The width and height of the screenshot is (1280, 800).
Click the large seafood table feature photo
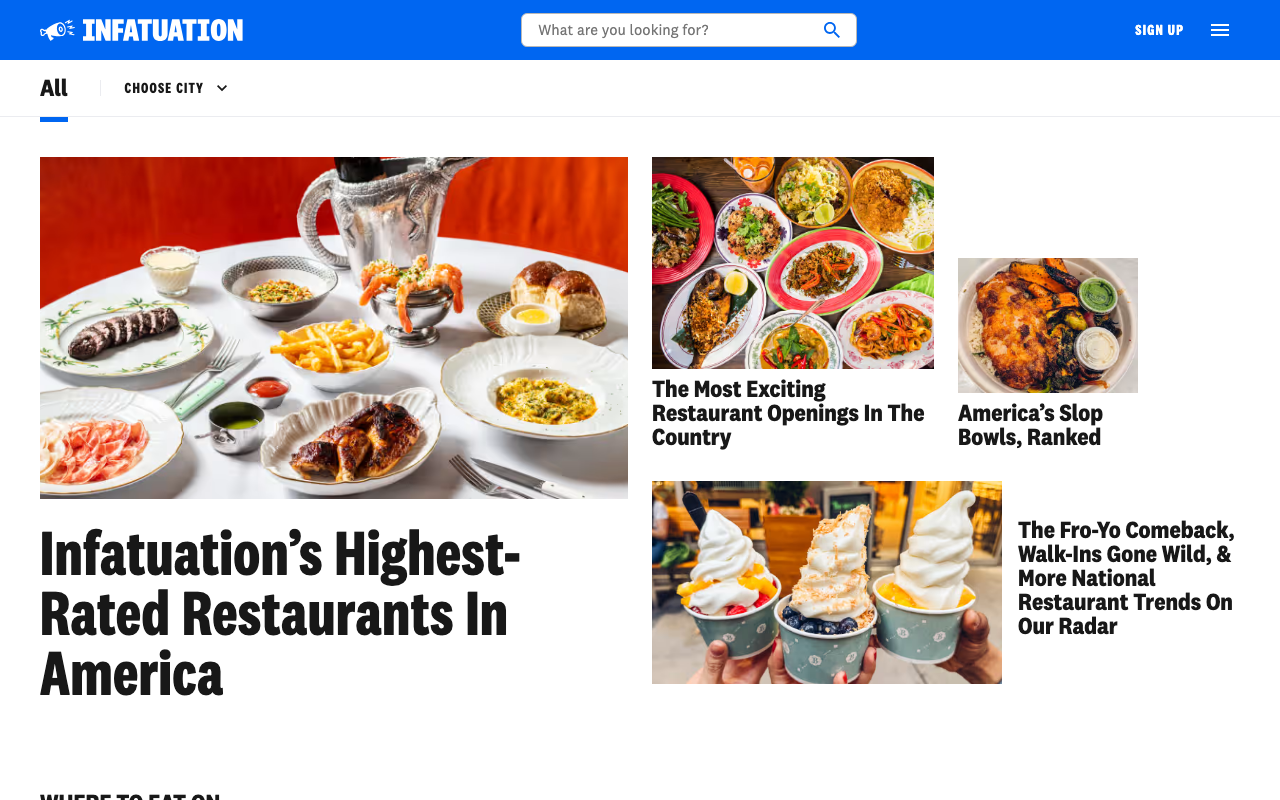coord(334,328)
